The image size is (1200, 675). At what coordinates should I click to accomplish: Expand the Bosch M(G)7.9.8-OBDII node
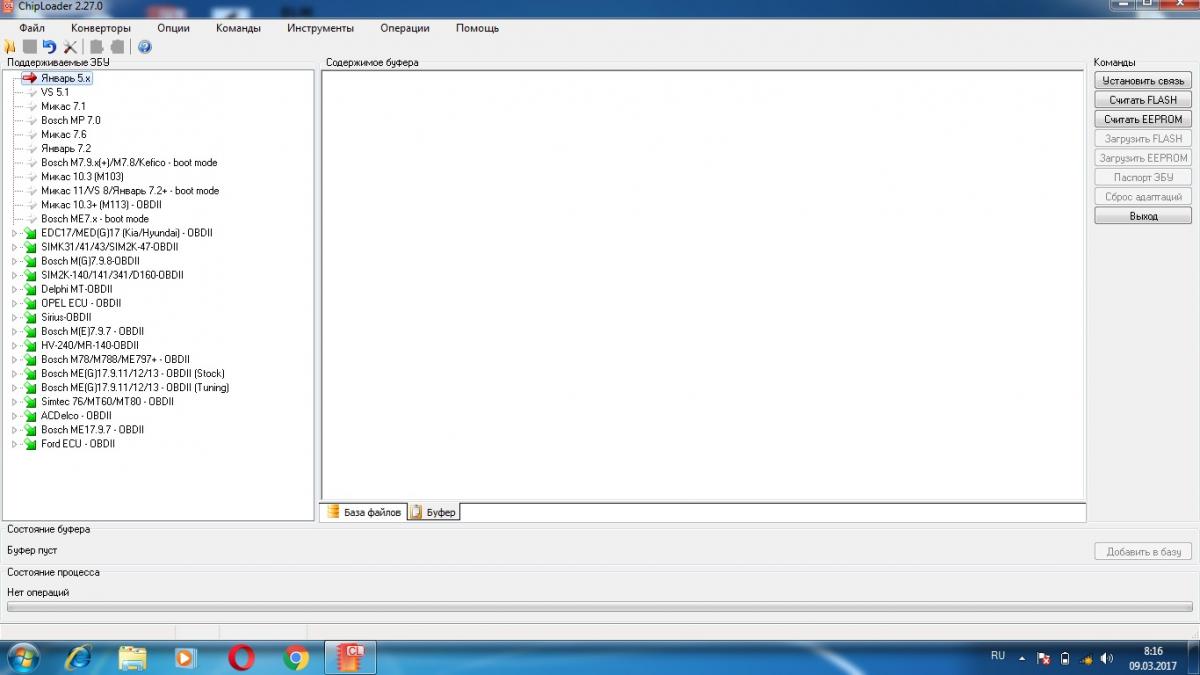[15, 261]
